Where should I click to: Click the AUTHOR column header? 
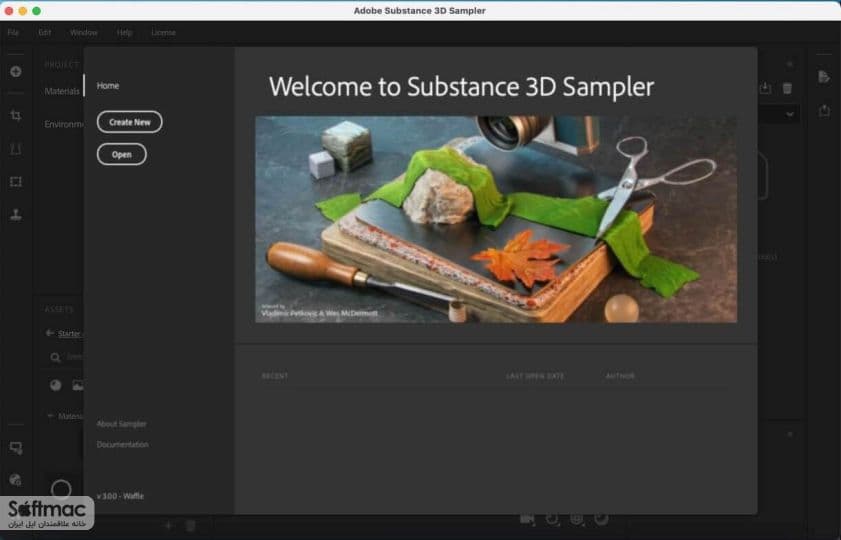tap(620, 376)
